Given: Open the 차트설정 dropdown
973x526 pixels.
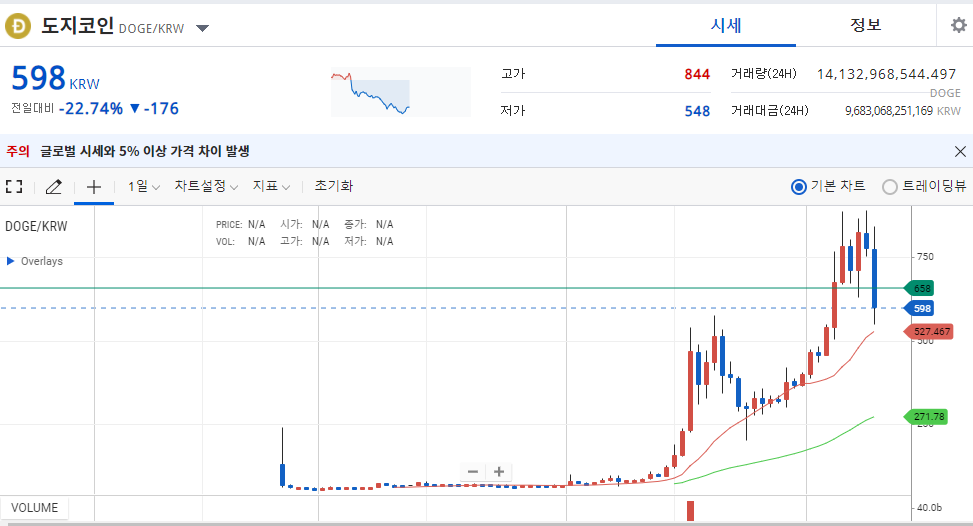Looking at the screenshot, I should click(206, 186).
